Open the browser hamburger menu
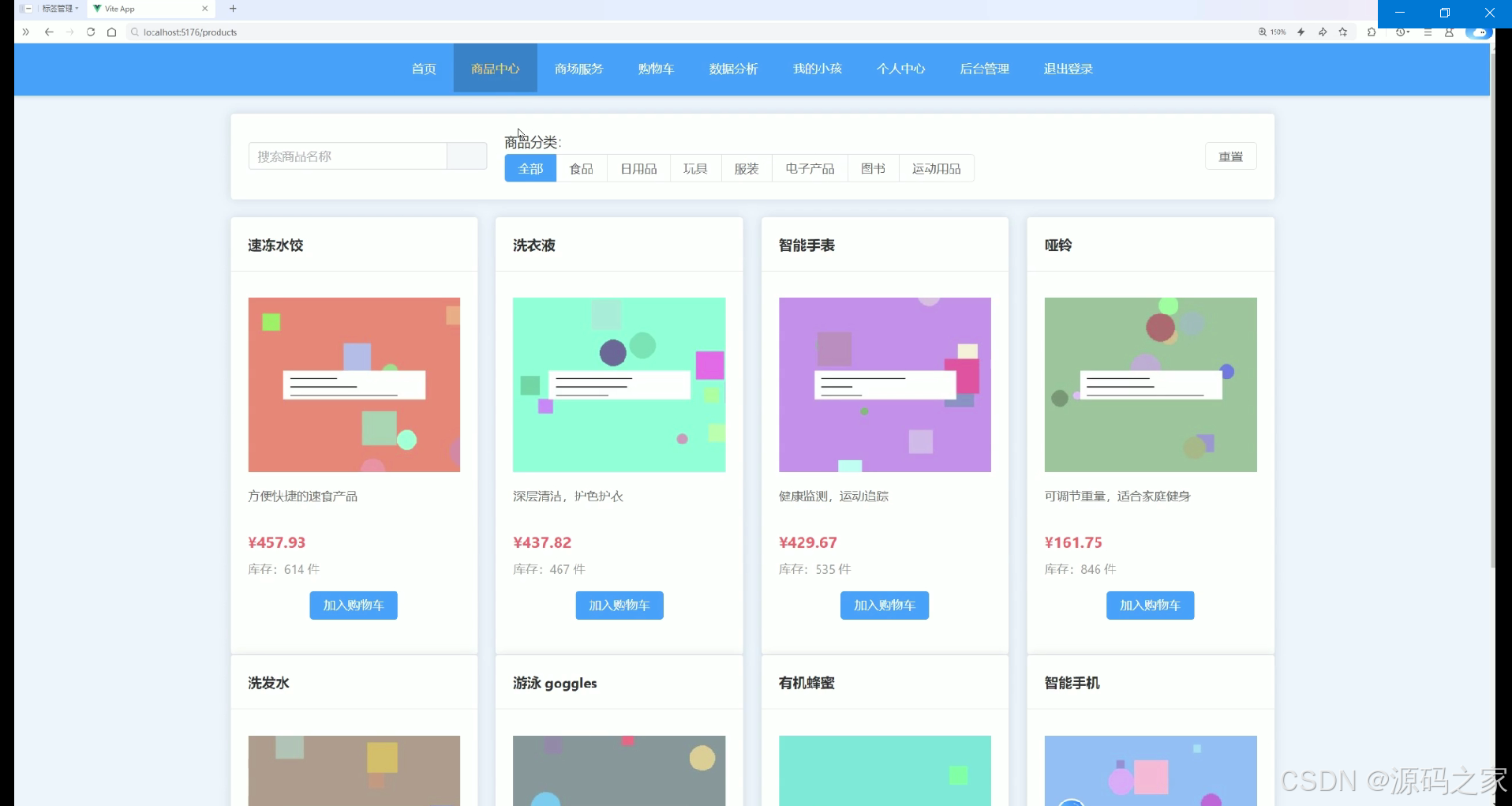Screen dimensions: 1512x806 (1428, 32)
